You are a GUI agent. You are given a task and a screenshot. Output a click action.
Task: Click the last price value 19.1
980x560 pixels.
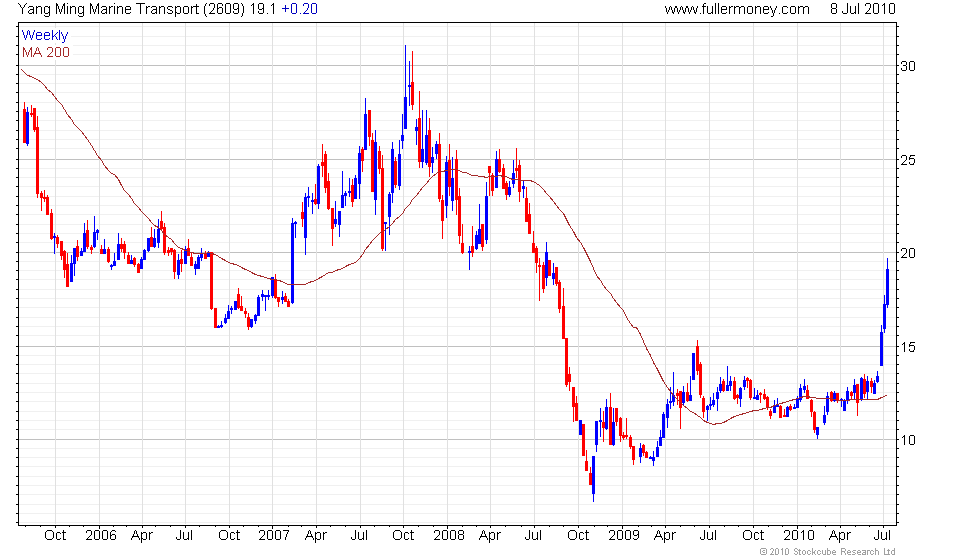tap(263, 9)
